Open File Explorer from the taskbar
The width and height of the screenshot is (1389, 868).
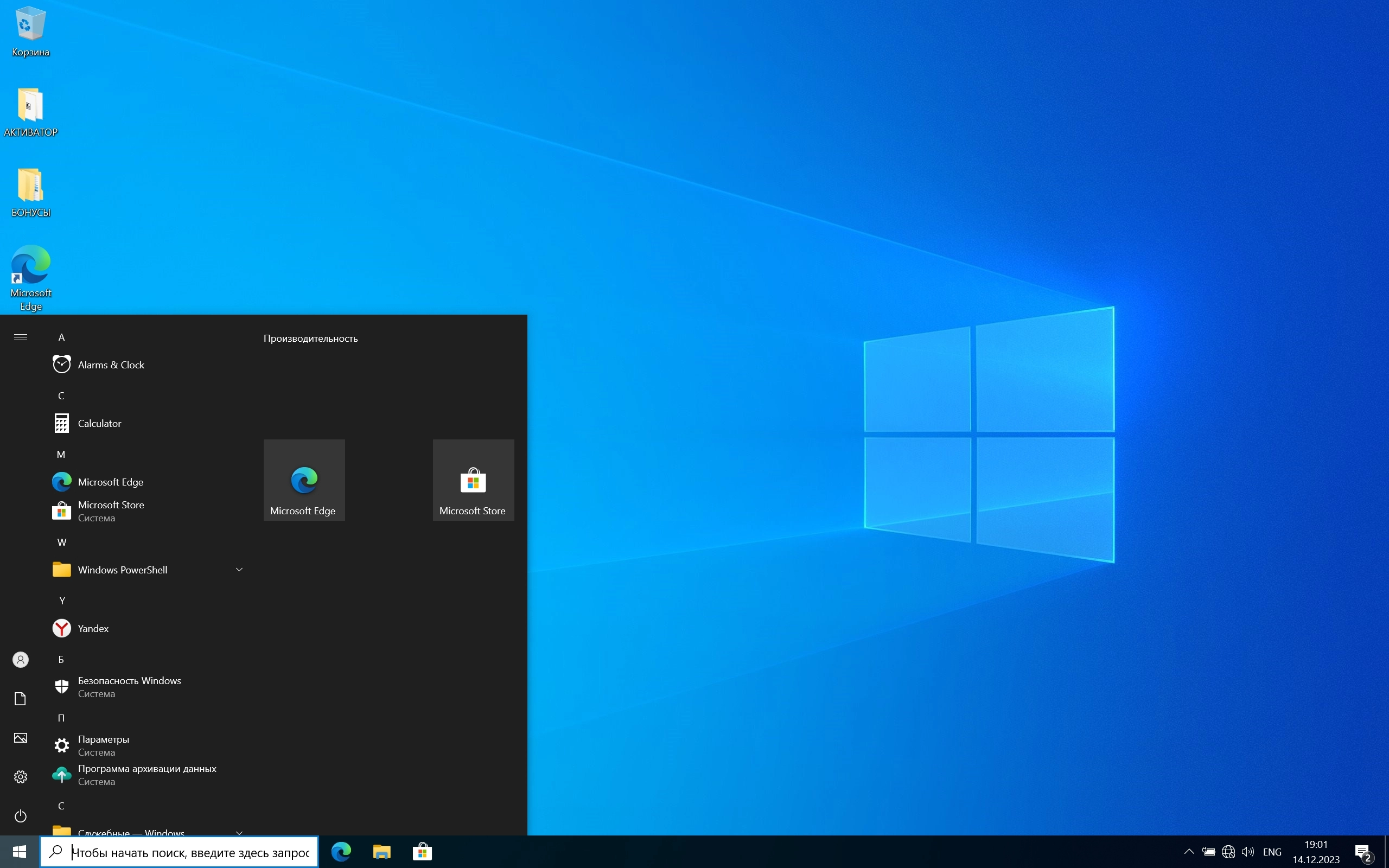tap(381, 852)
